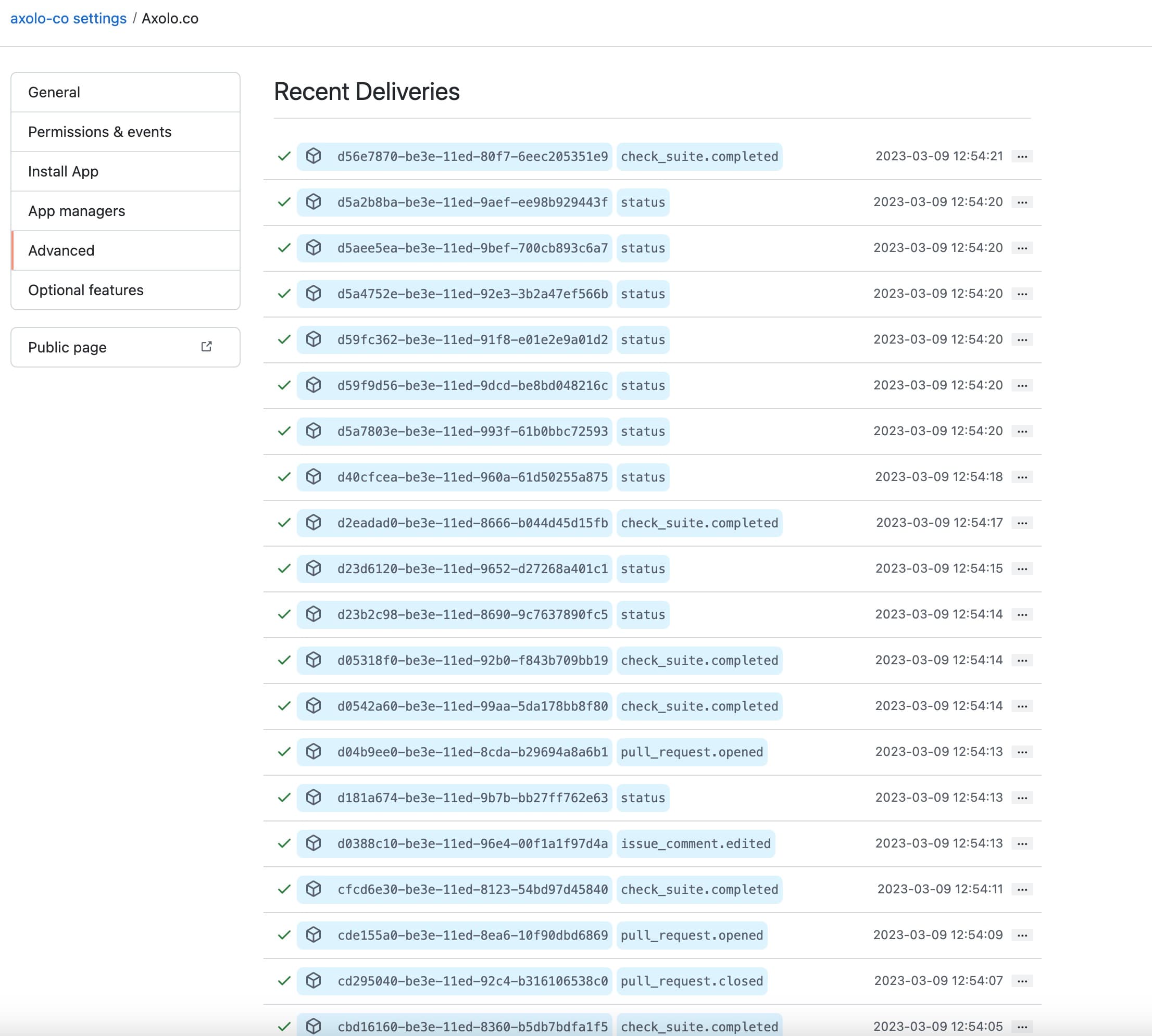Click green checkmark of delivery d0388c10

[x=284, y=843]
